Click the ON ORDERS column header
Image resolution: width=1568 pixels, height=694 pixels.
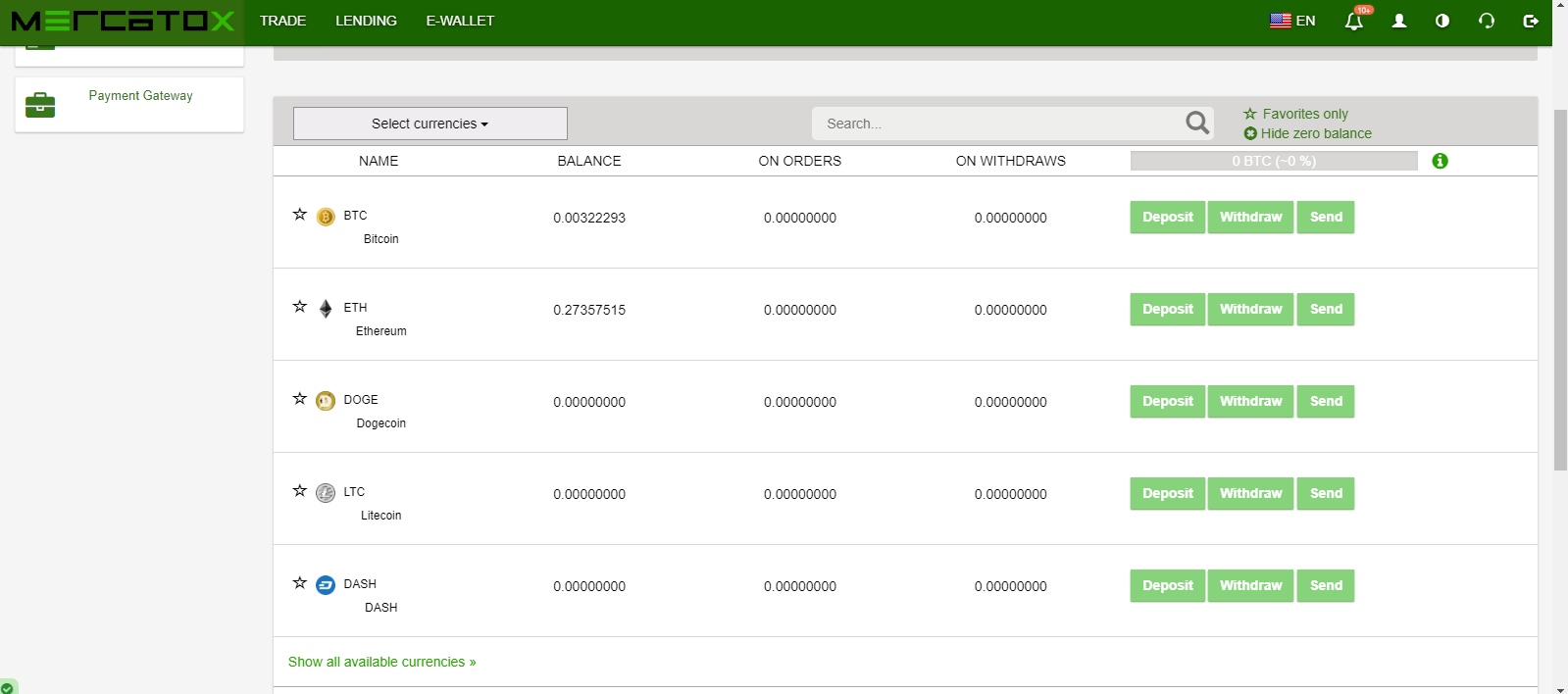799,161
